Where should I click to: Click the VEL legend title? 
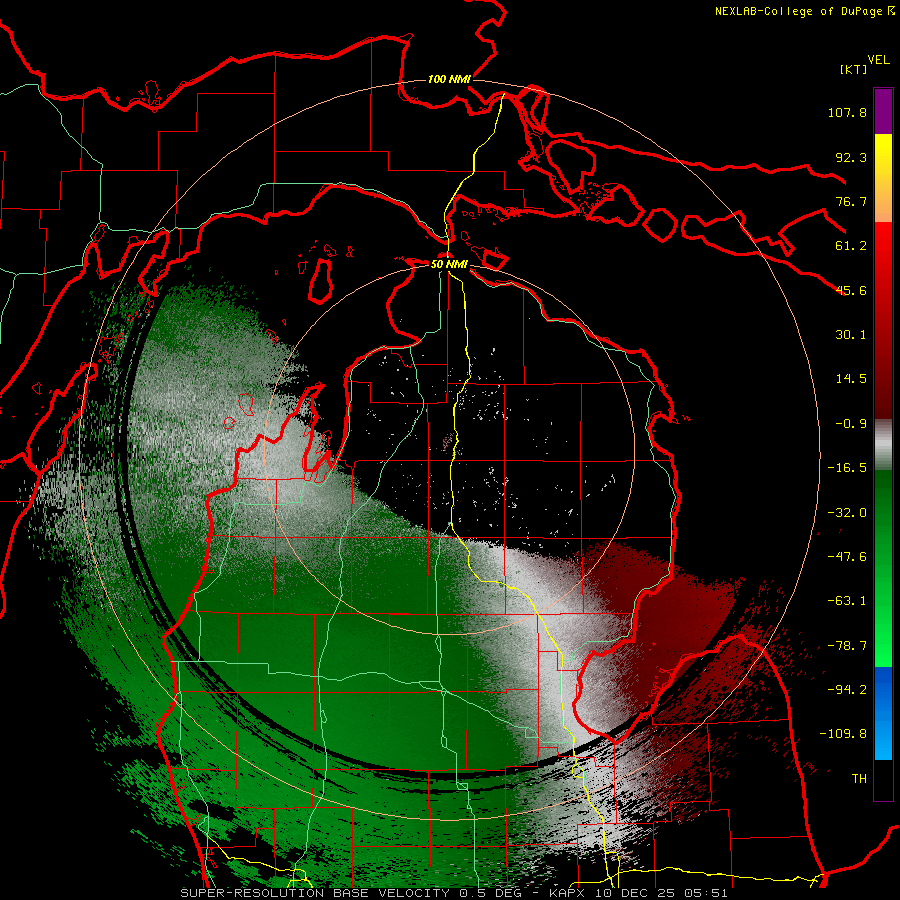click(878, 60)
